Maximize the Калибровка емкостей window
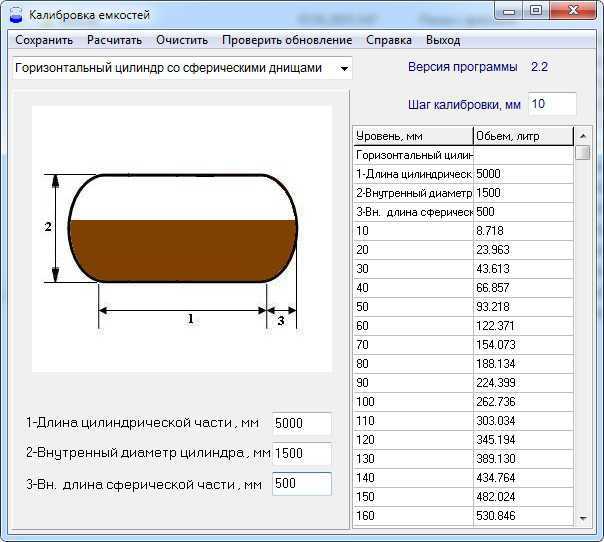Image resolution: width=604 pixels, height=542 pixels. point(536,11)
